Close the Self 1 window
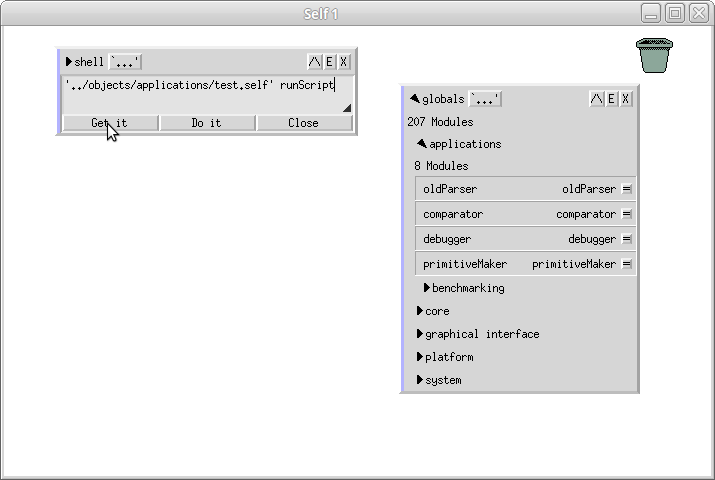 [x=699, y=13]
